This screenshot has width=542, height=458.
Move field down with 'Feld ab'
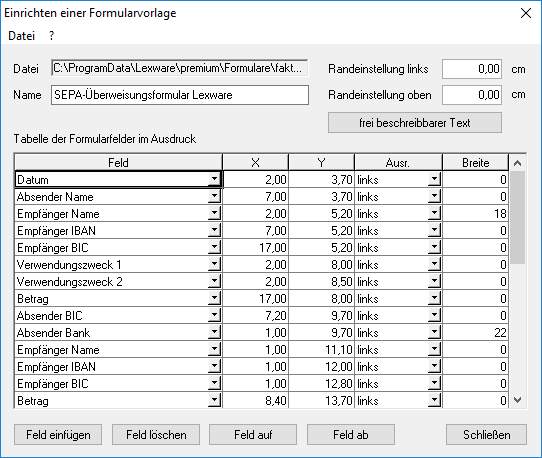click(x=351, y=434)
